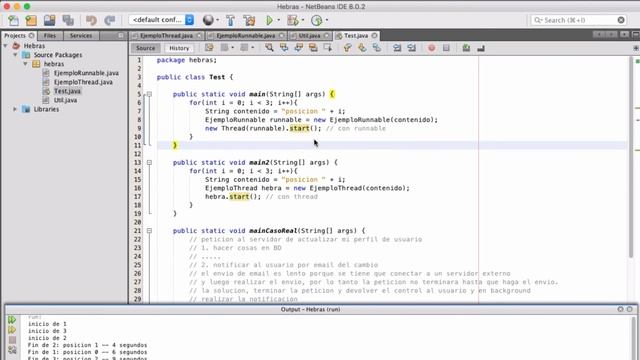Click the Debug Project icon

(293, 20)
